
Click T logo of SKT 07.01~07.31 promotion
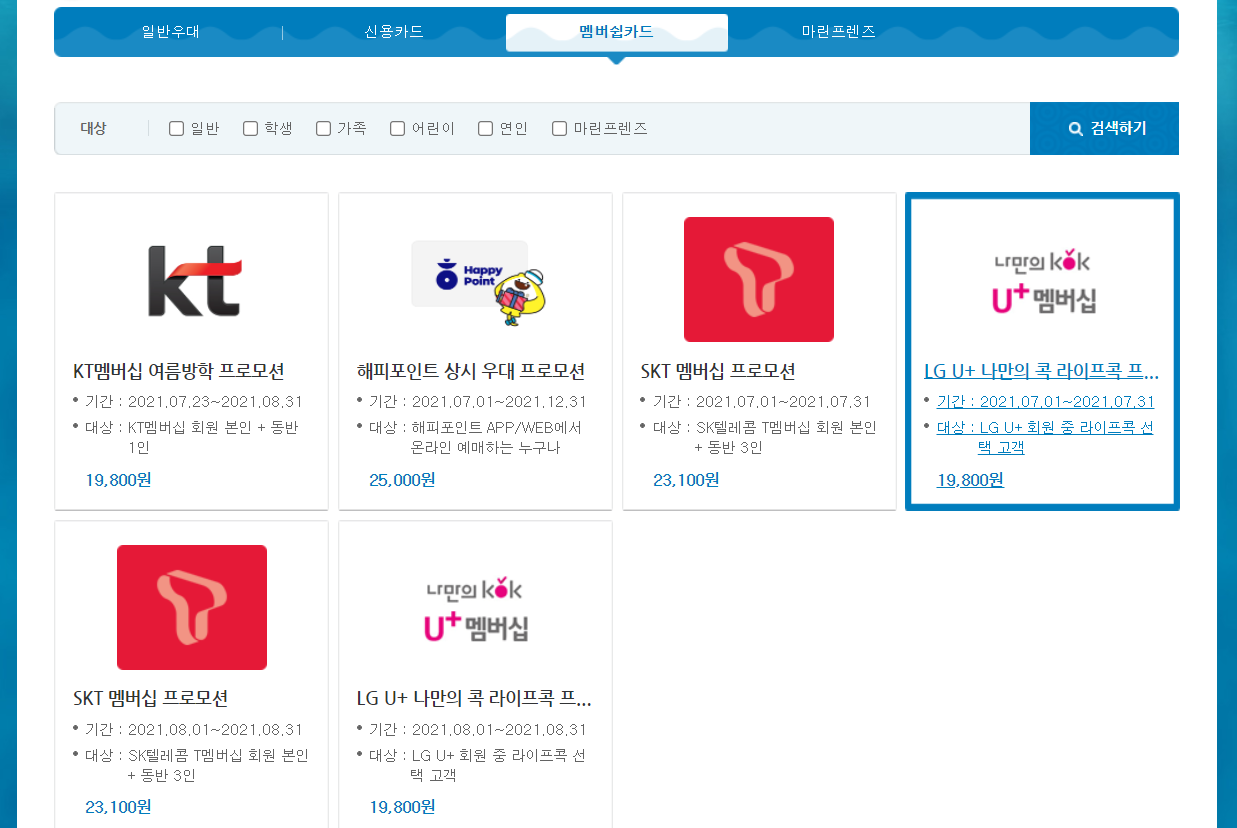point(759,279)
